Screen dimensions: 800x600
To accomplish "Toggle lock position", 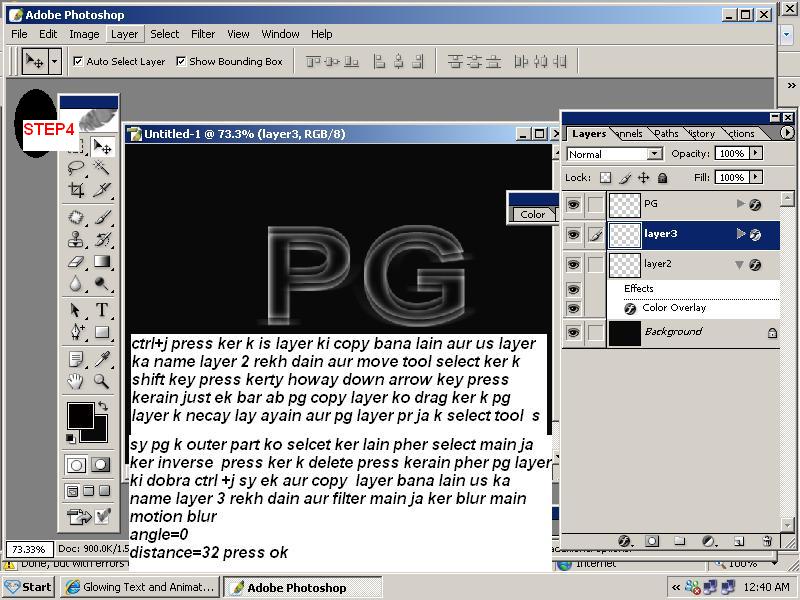I will (643, 178).
